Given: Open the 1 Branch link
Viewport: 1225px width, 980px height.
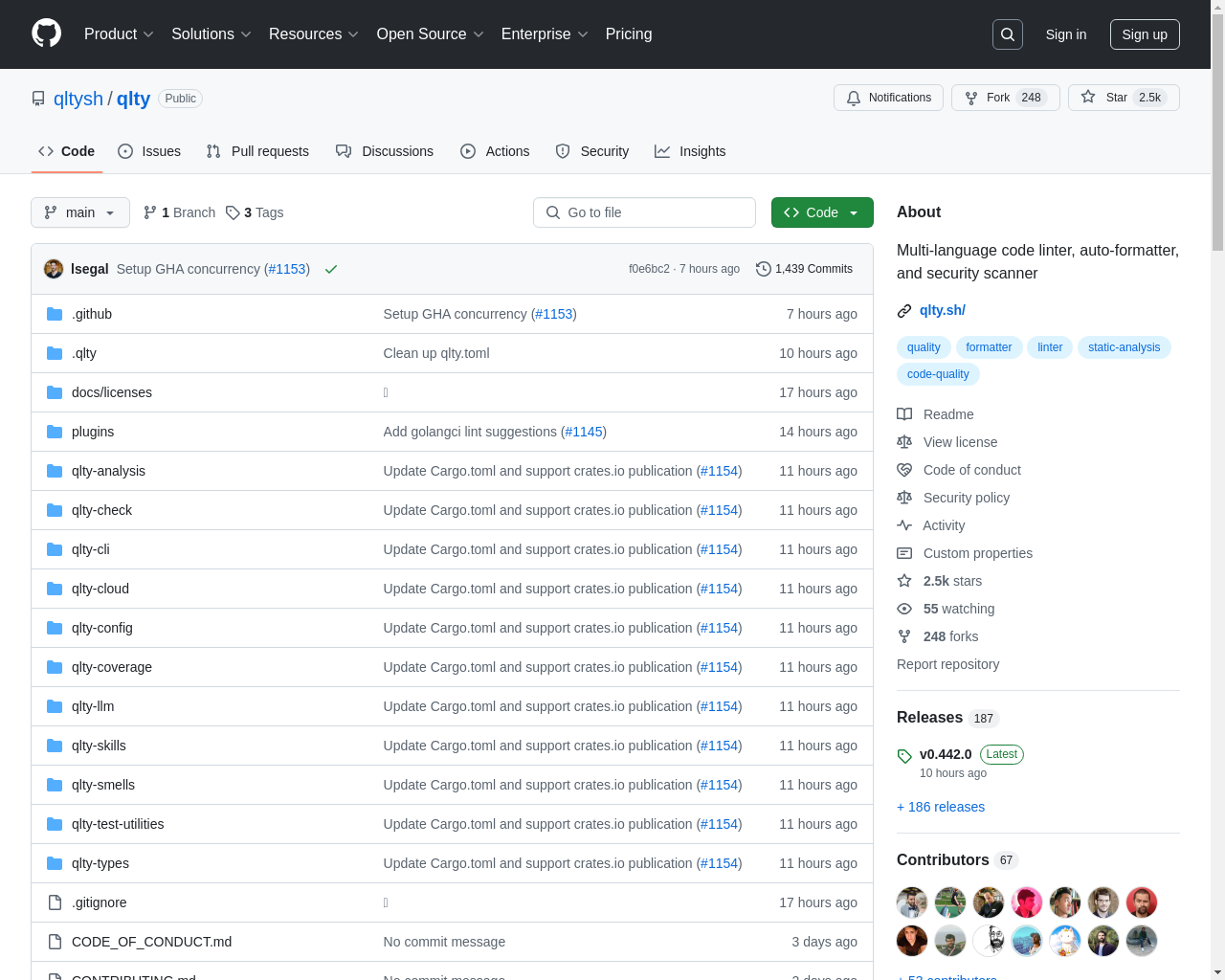Looking at the screenshot, I should pyautogui.click(x=179, y=212).
